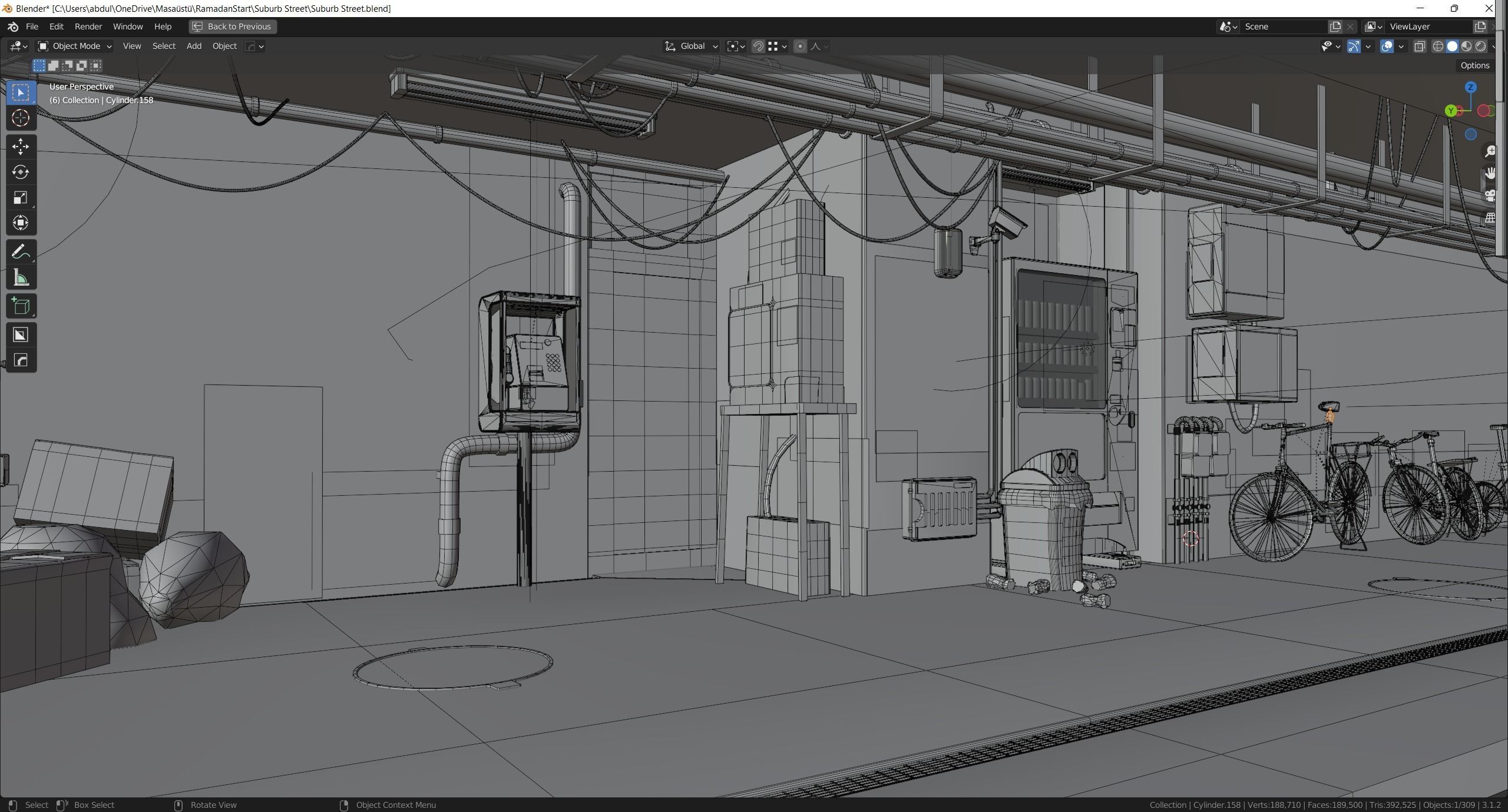Select the Scale tool
The image size is (1508, 812).
click(21, 198)
